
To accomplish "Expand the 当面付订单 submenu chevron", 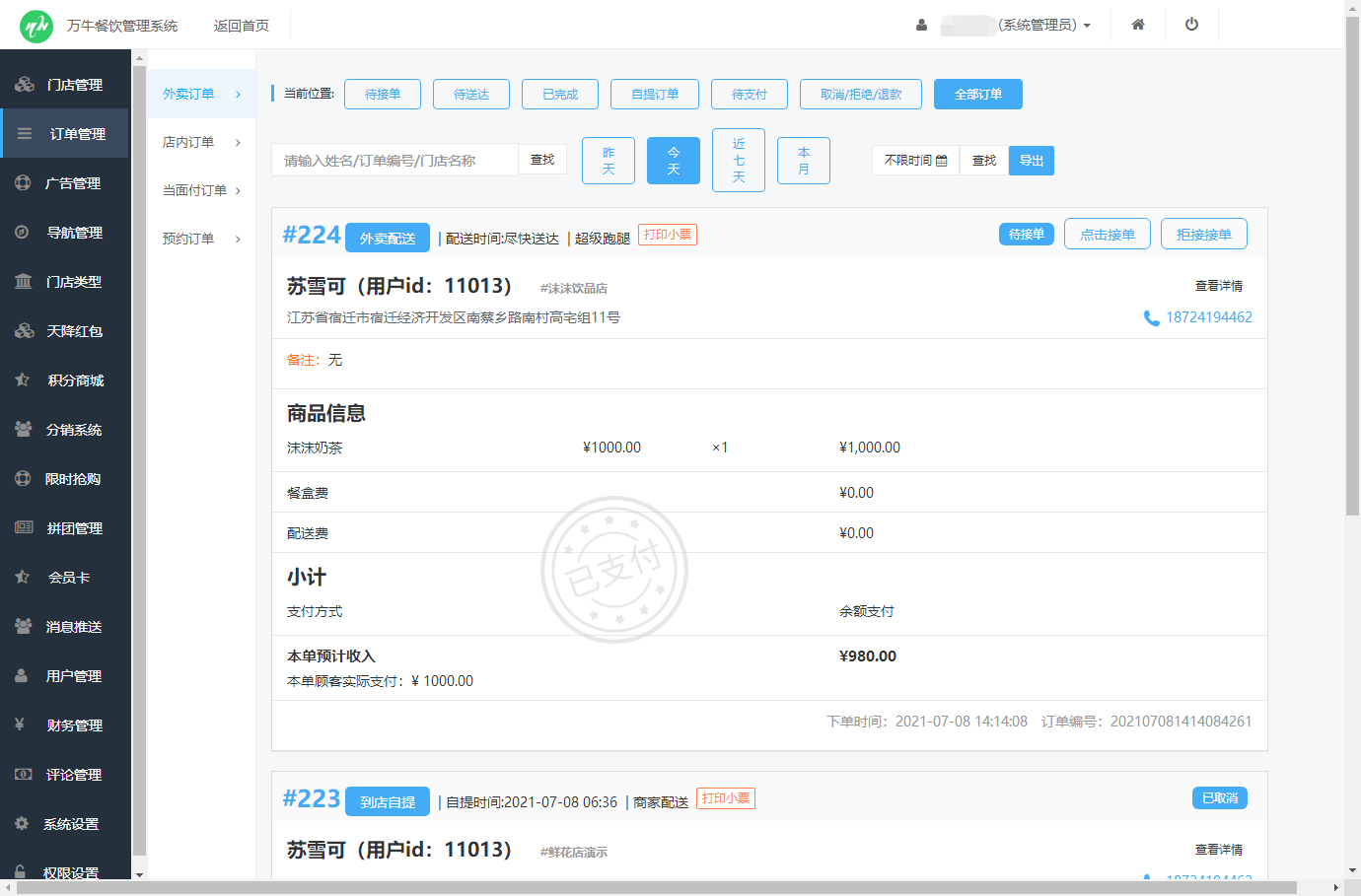I will pos(238,191).
